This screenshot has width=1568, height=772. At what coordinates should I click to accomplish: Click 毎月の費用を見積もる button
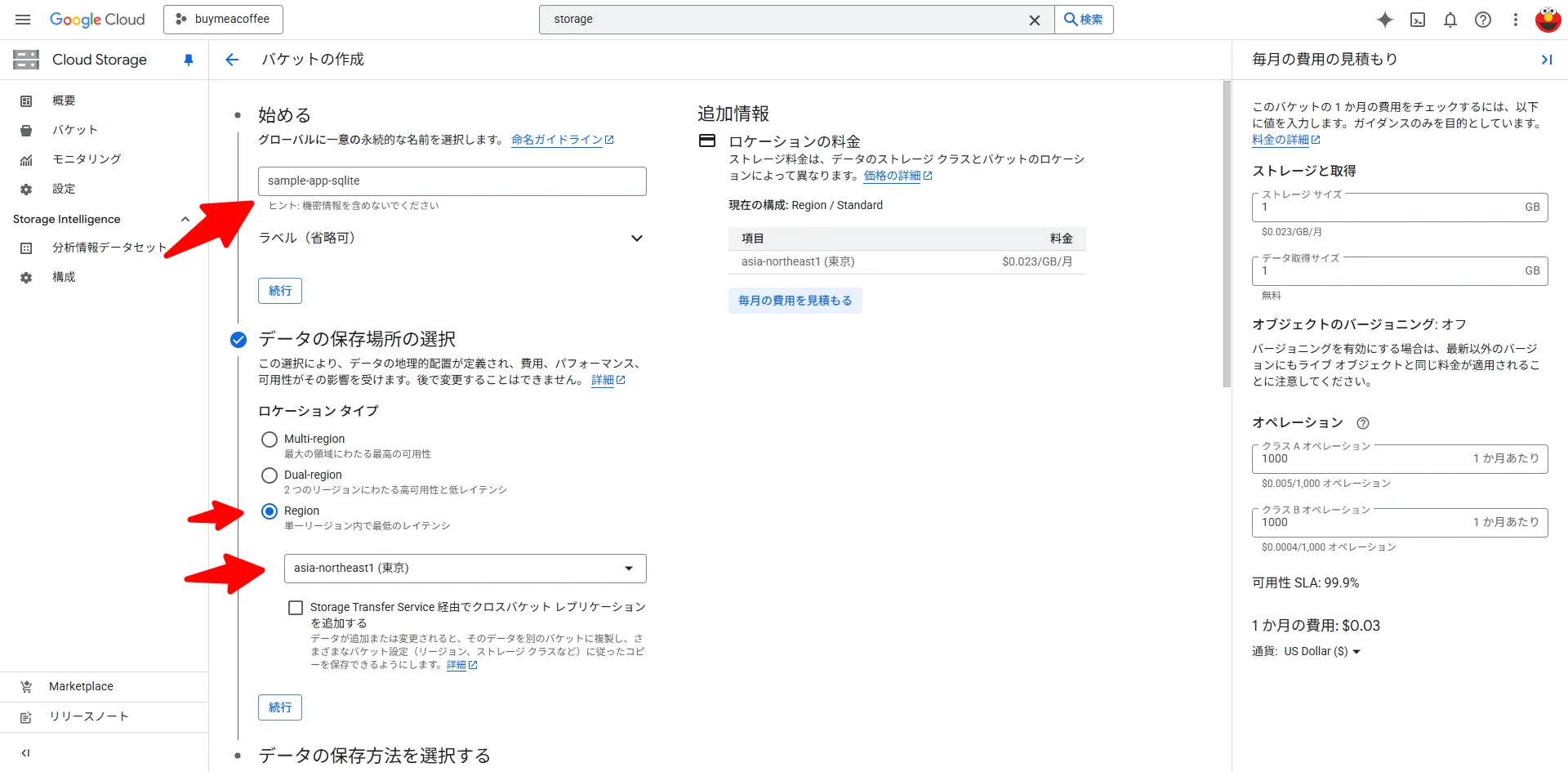(x=795, y=301)
